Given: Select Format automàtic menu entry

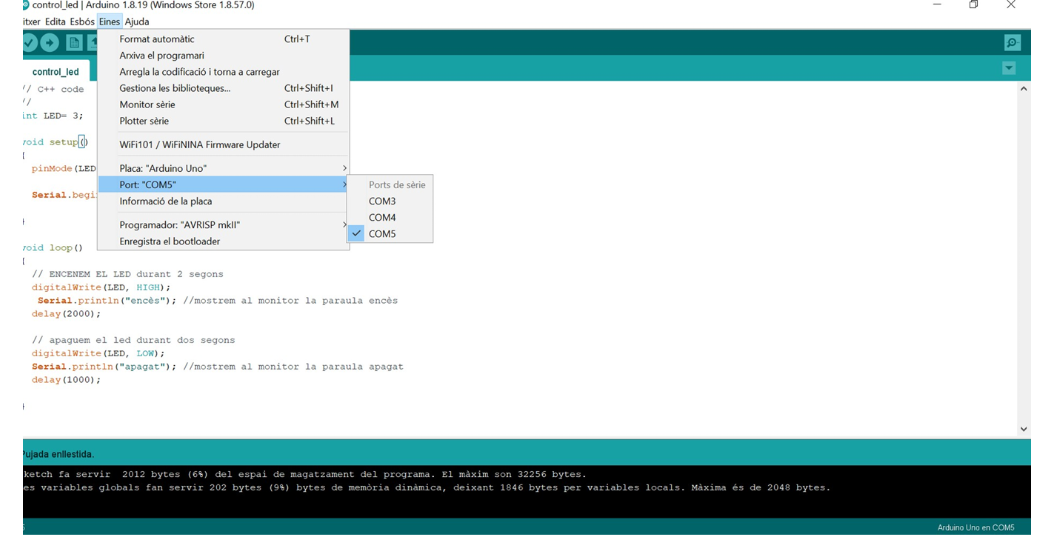Looking at the screenshot, I should pyautogui.click(x=157, y=39).
